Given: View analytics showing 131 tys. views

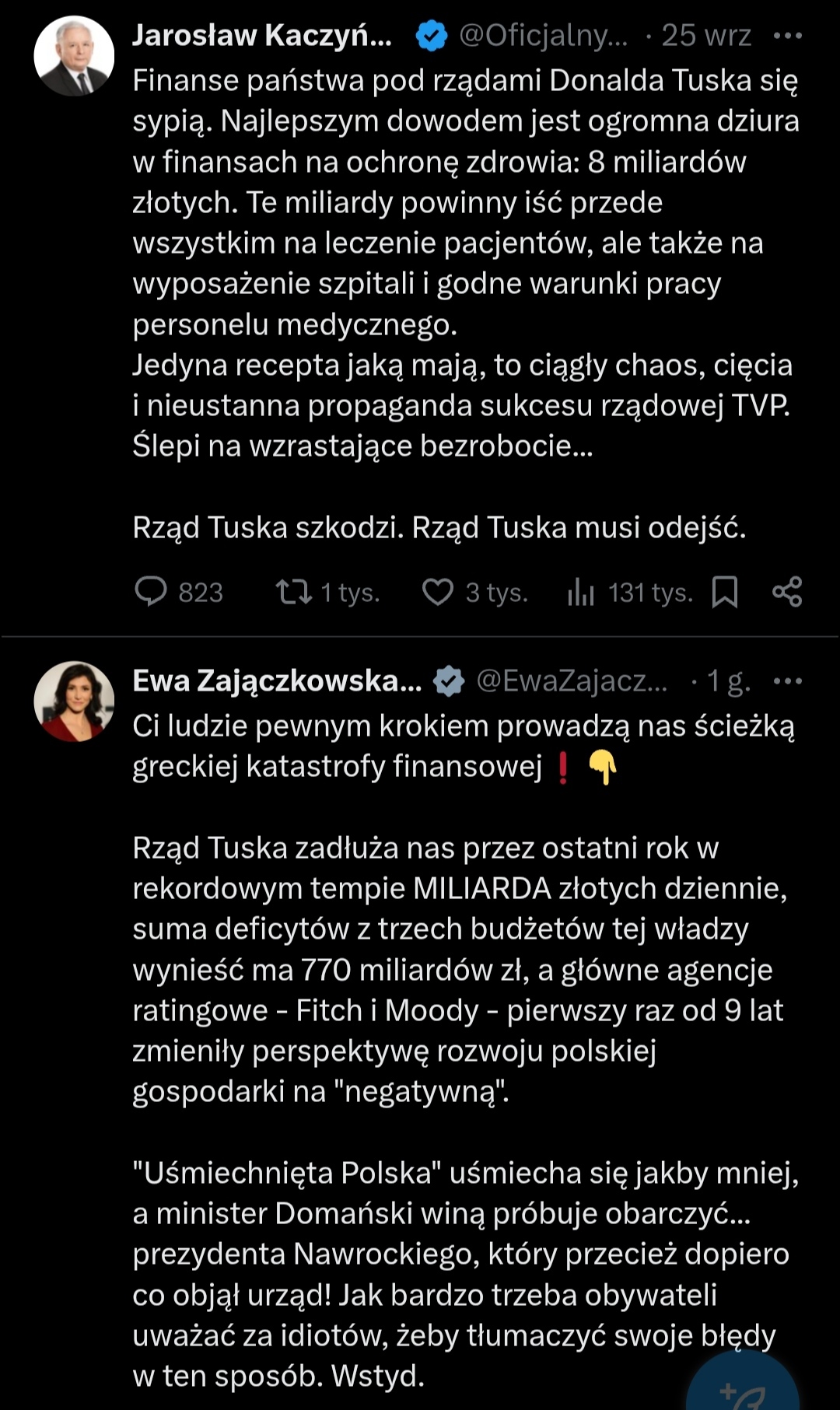Looking at the screenshot, I should pyautogui.click(x=581, y=592).
